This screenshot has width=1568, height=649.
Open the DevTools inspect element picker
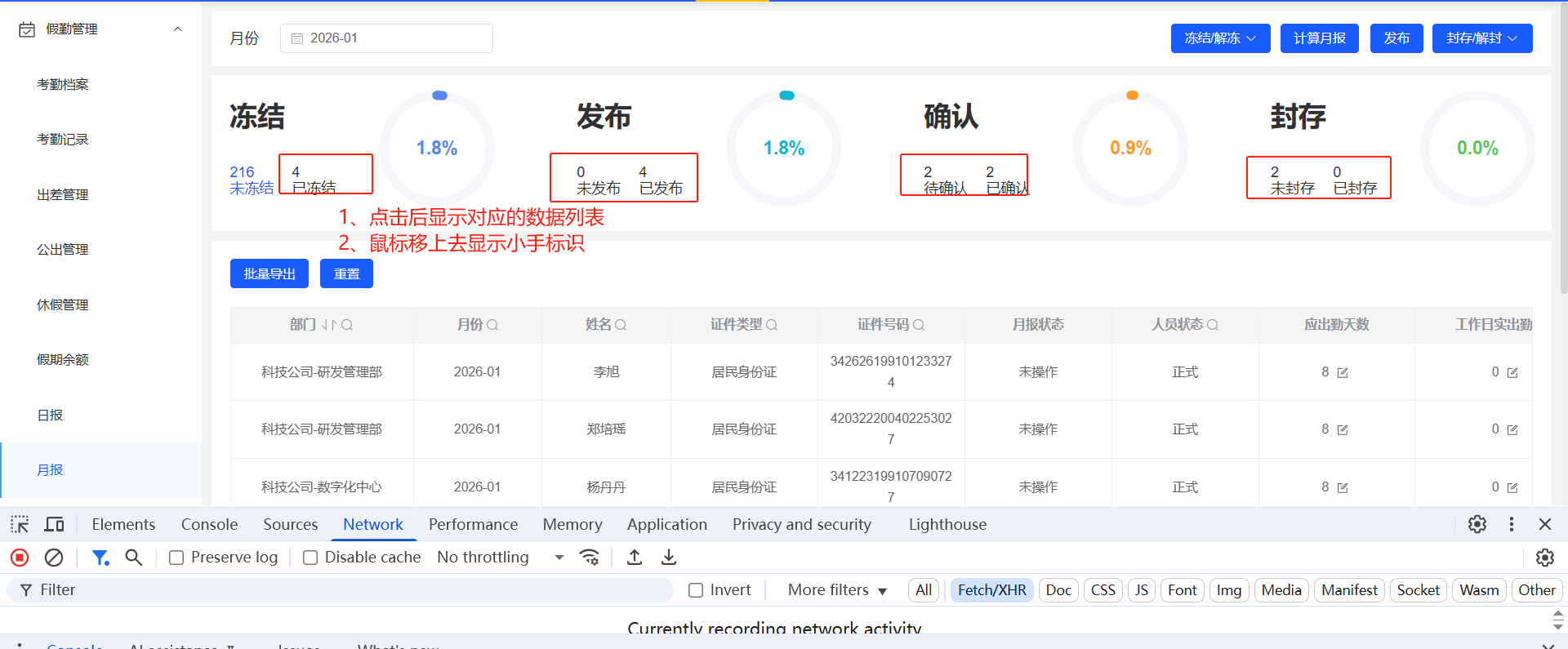click(20, 524)
